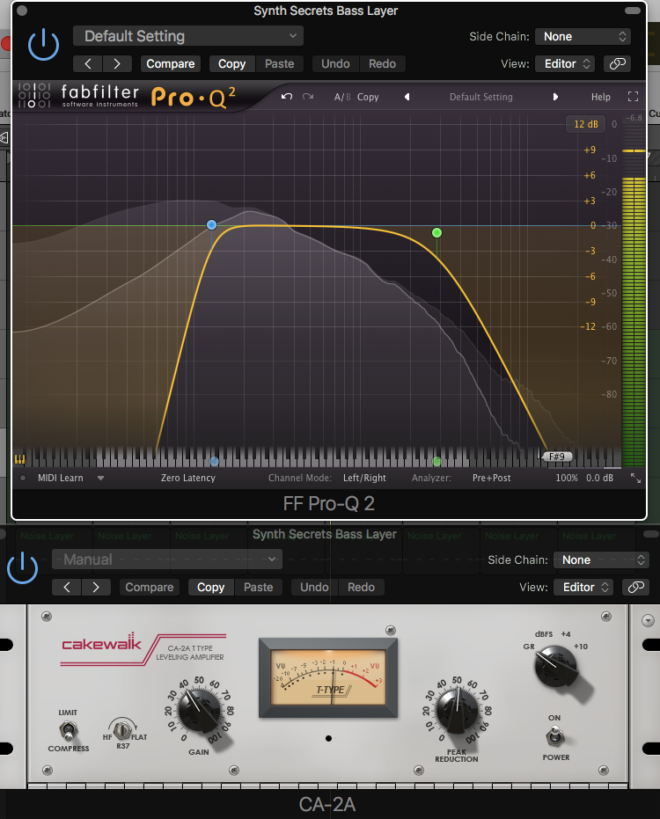Screen dimensions: 660x819
Task: Click the 100% output scale value
Action: point(567,478)
